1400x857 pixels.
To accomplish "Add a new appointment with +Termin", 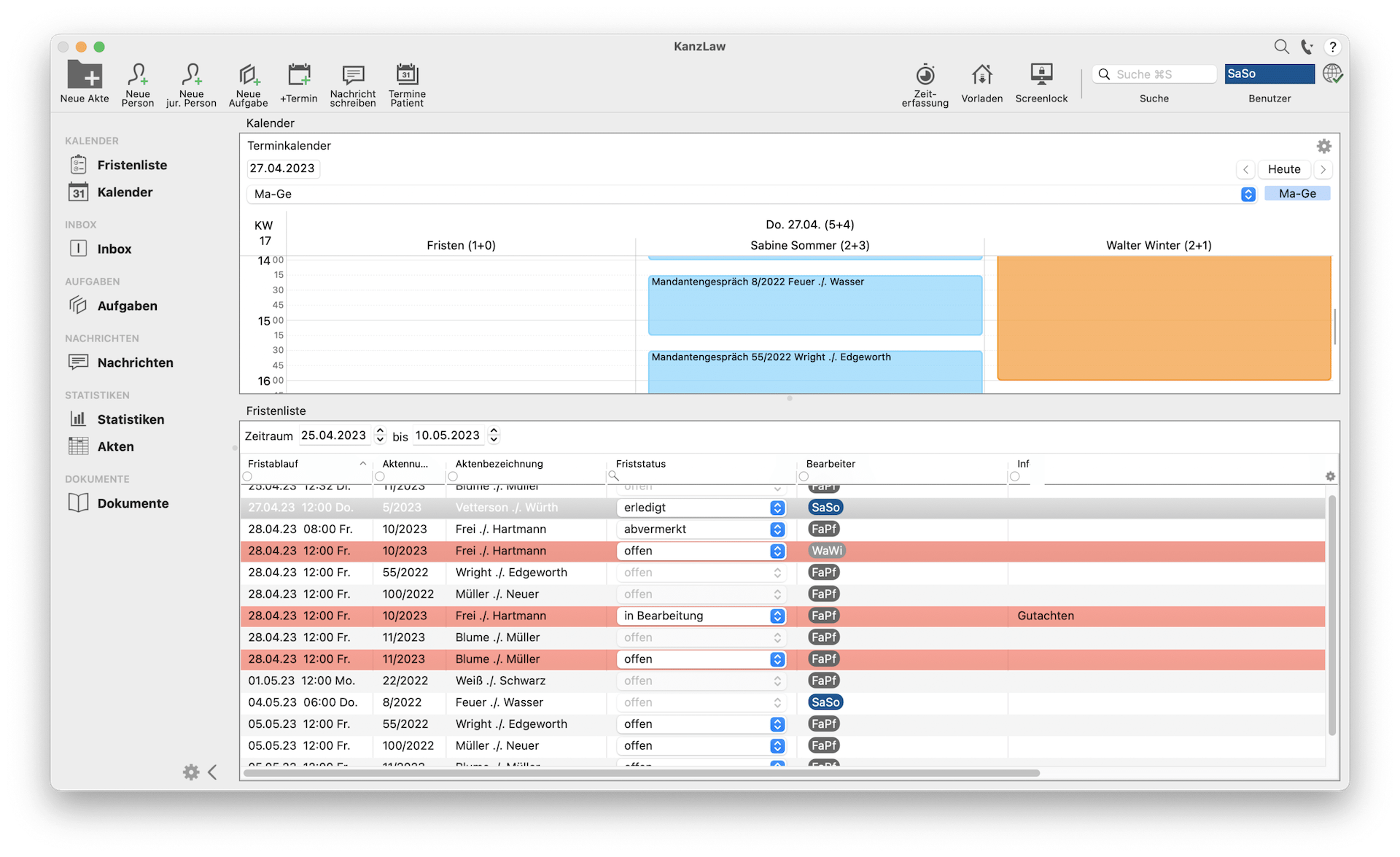I will [x=299, y=83].
